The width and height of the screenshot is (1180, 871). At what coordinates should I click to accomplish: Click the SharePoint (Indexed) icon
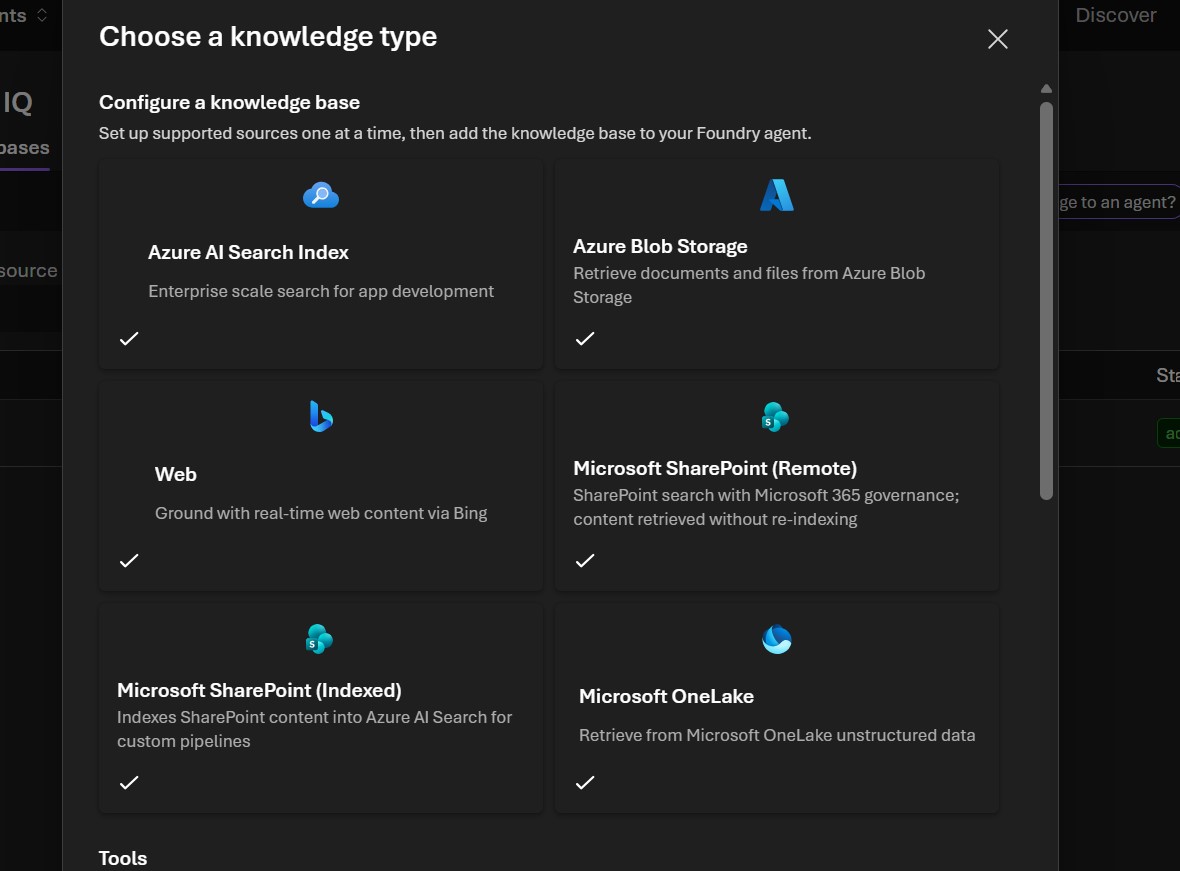(319, 638)
